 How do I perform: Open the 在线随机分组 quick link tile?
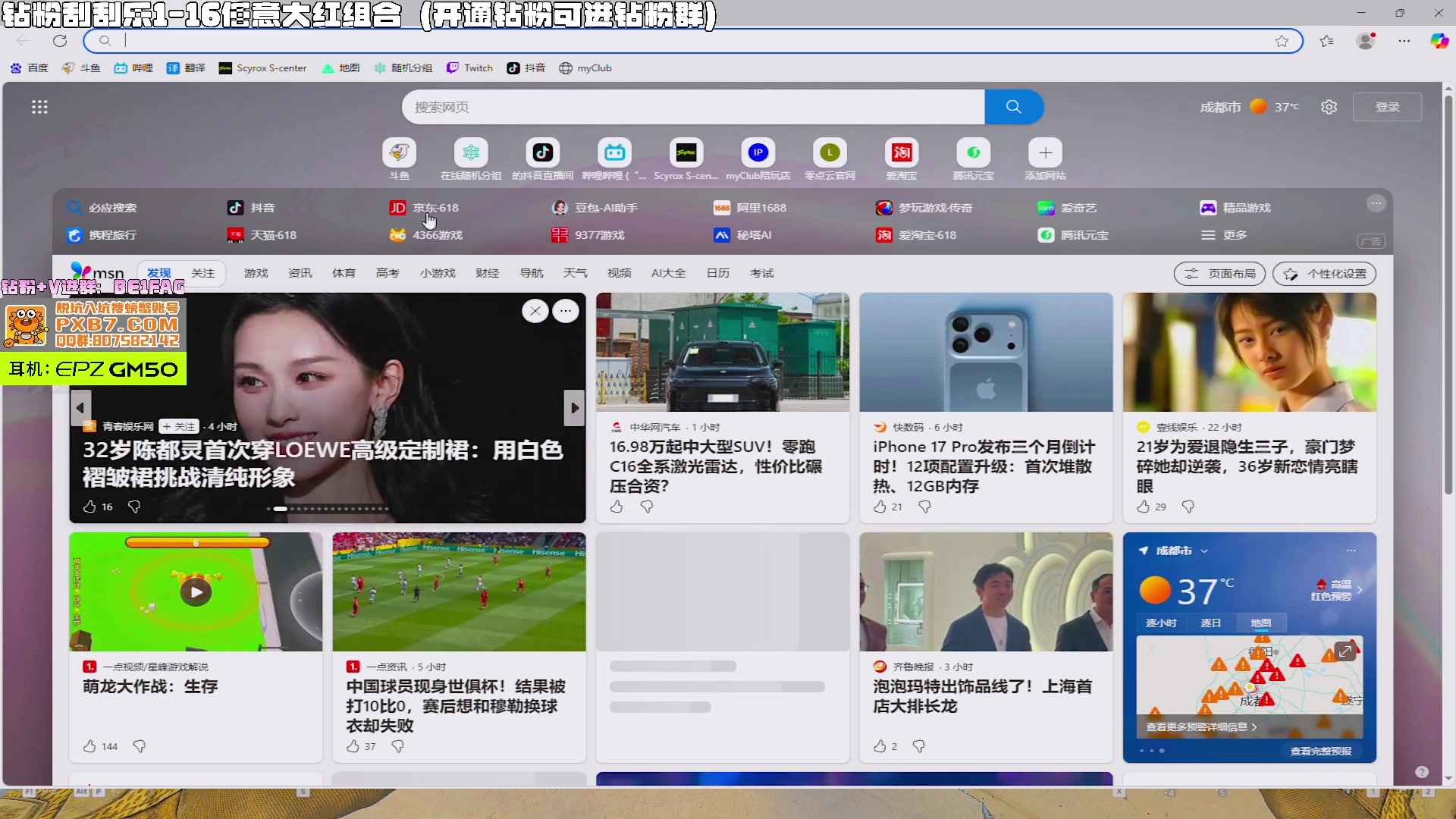pos(471,160)
